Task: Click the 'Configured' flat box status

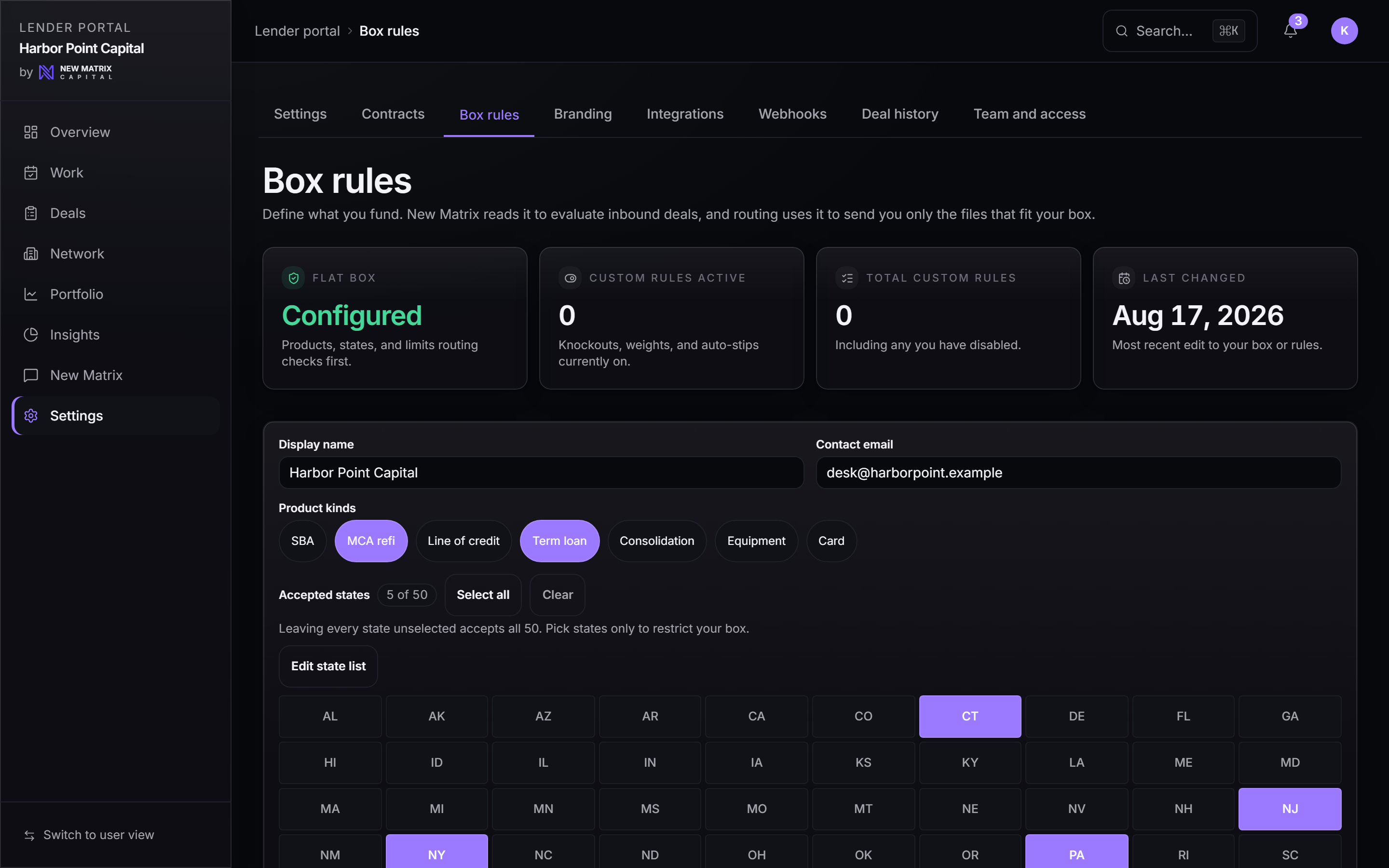Action: point(352,315)
